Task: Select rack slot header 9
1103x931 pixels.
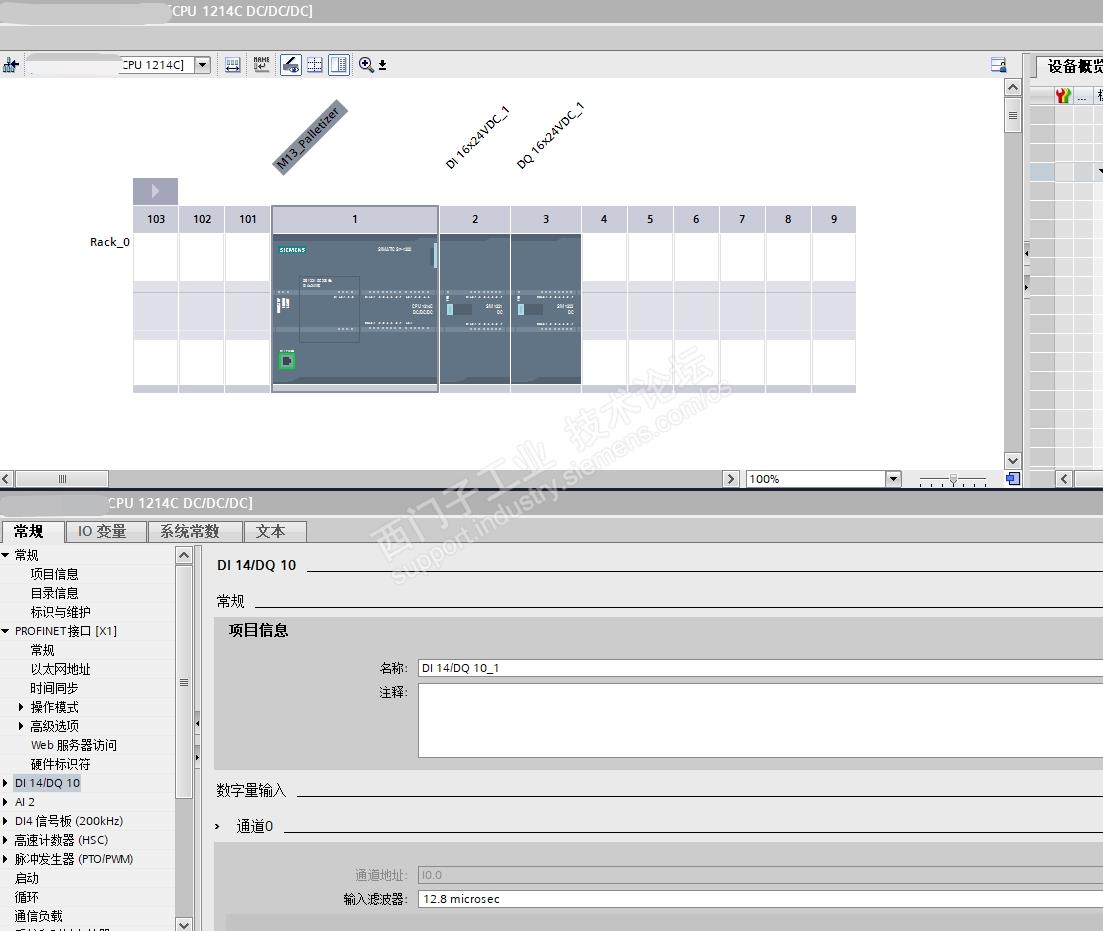Action: coord(834,220)
